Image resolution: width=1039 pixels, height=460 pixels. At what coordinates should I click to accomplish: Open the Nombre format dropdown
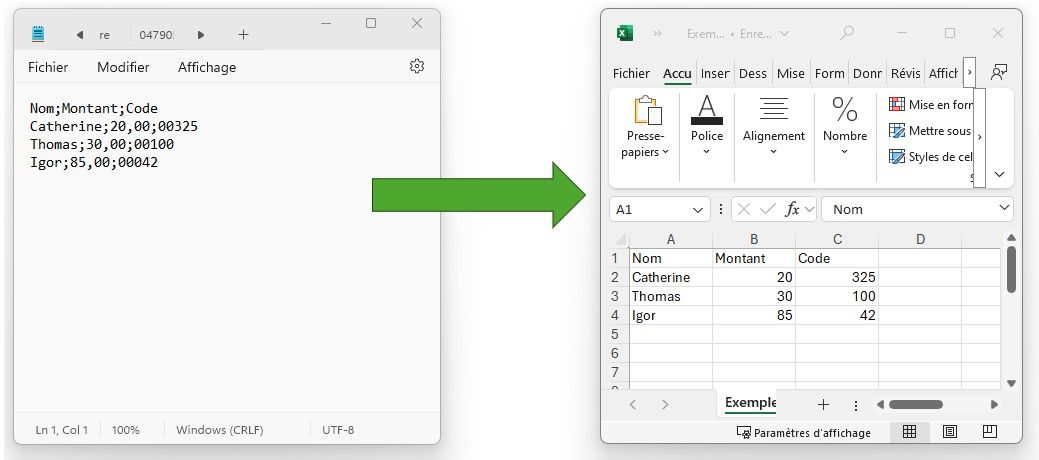[844, 152]
